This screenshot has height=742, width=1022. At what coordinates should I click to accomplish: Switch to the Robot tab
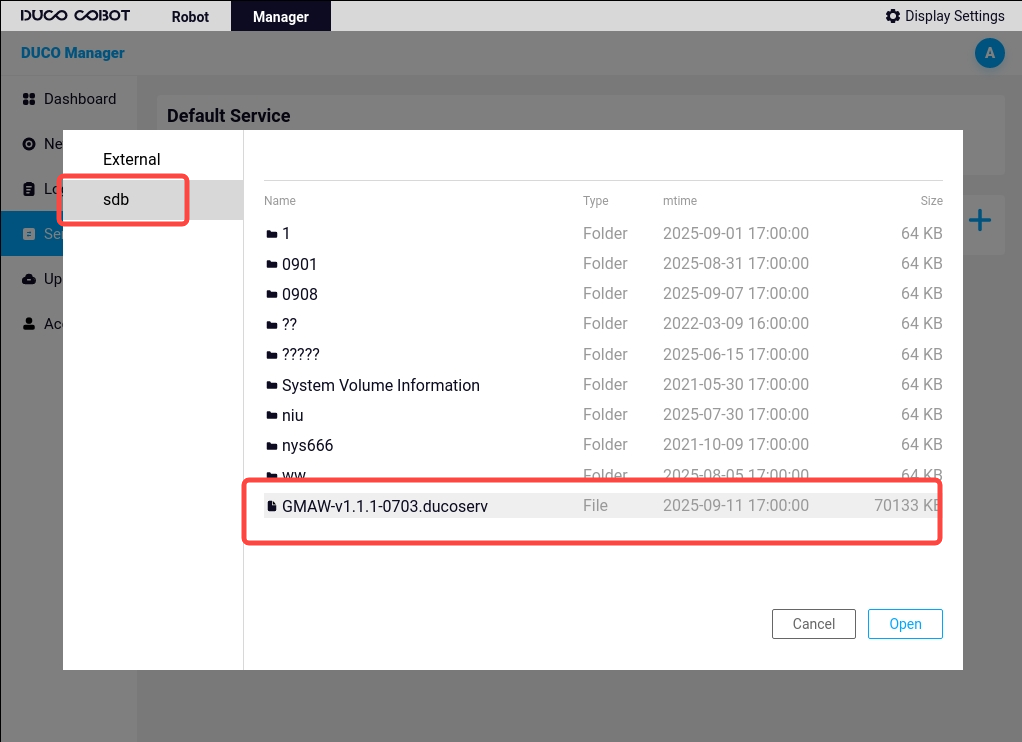190,16
